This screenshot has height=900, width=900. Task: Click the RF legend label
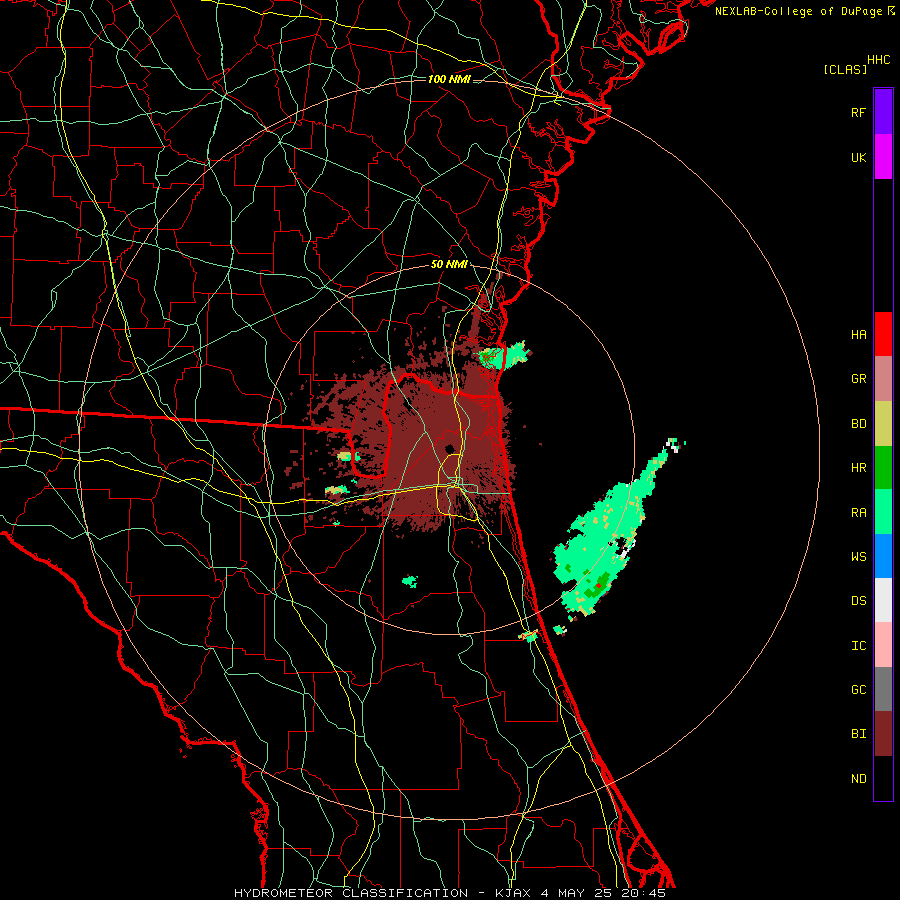pos(858,112)
